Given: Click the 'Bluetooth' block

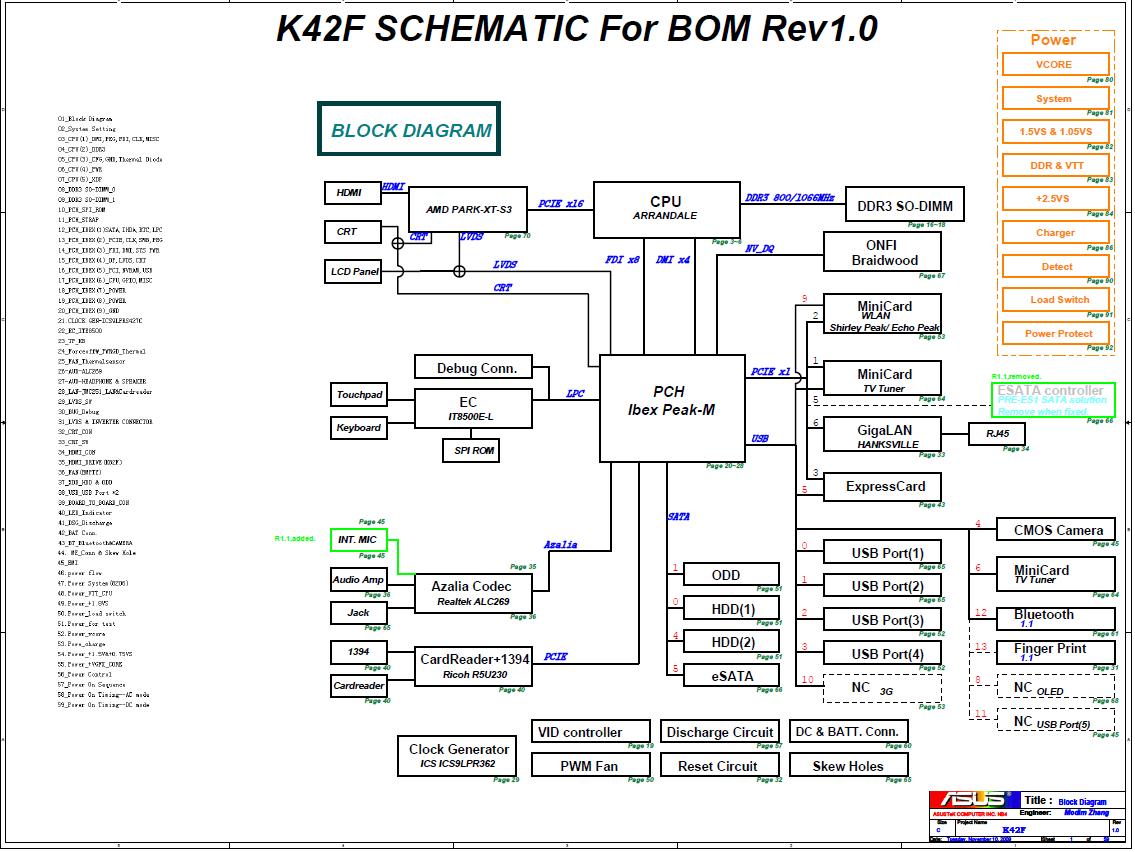Looking at the screenshot, I should point(1055,617).
